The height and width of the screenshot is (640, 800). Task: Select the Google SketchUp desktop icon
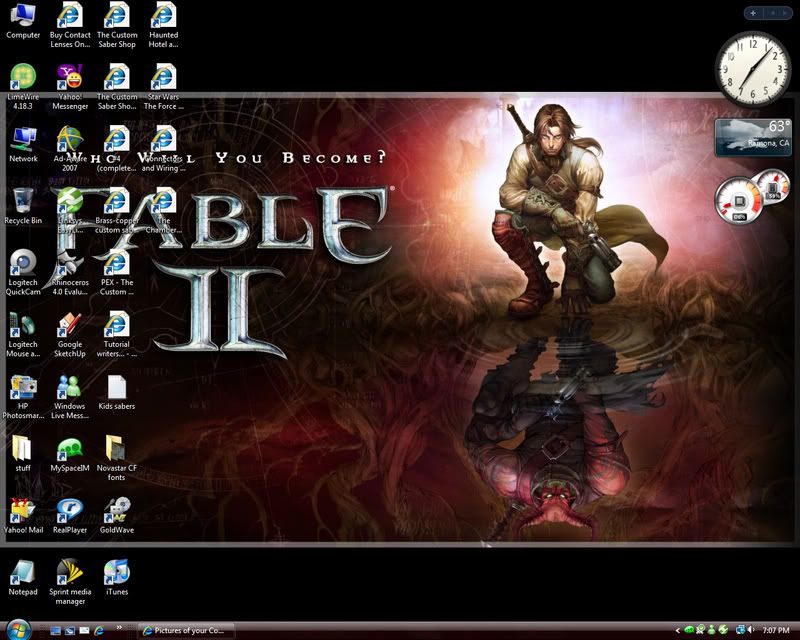(x=69, y=324)
